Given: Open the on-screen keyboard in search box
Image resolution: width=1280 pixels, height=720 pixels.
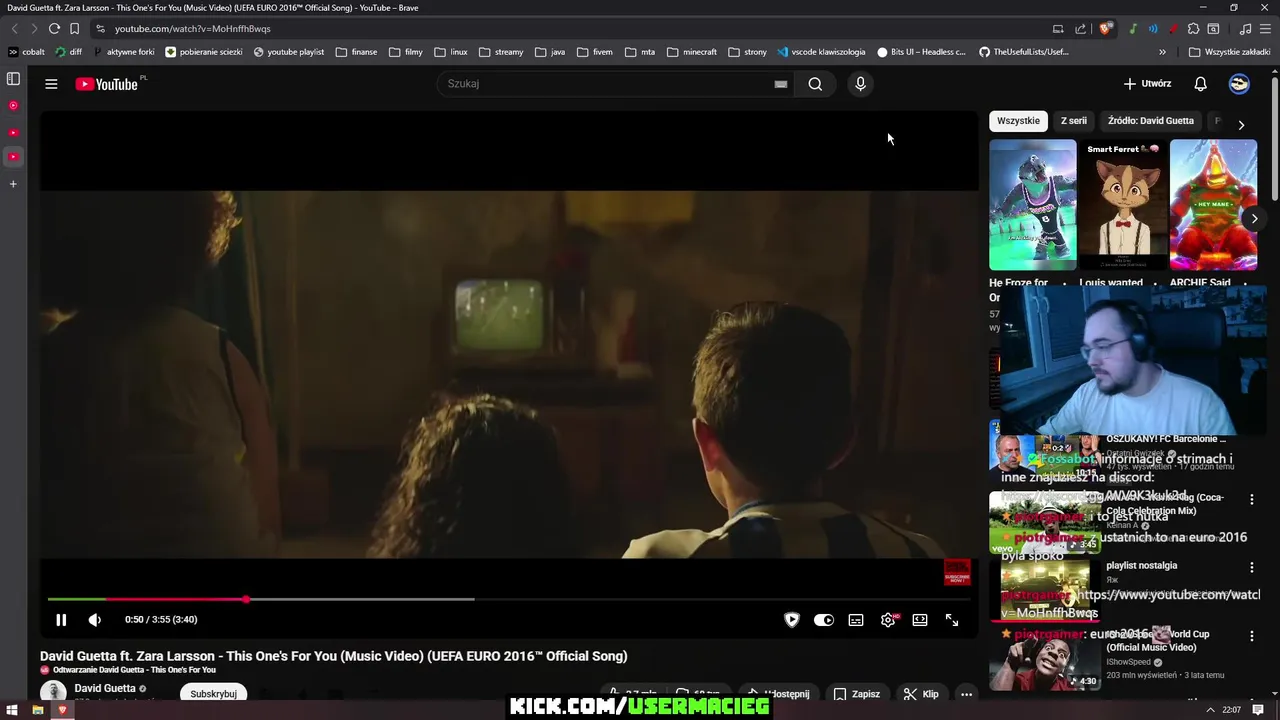Looking at the screenshot, I should (x=780, y=84).
